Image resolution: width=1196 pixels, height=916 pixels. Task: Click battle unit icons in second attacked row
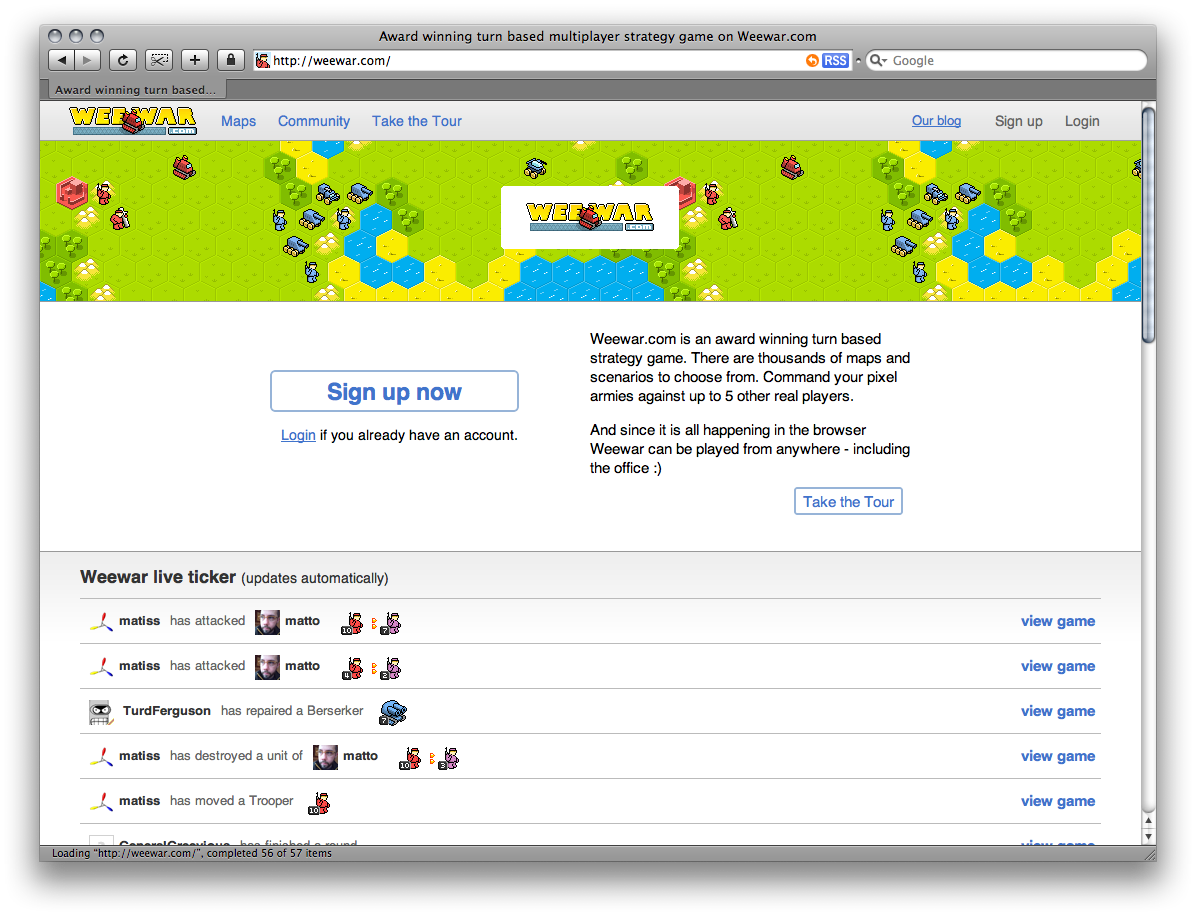[371, 668]
